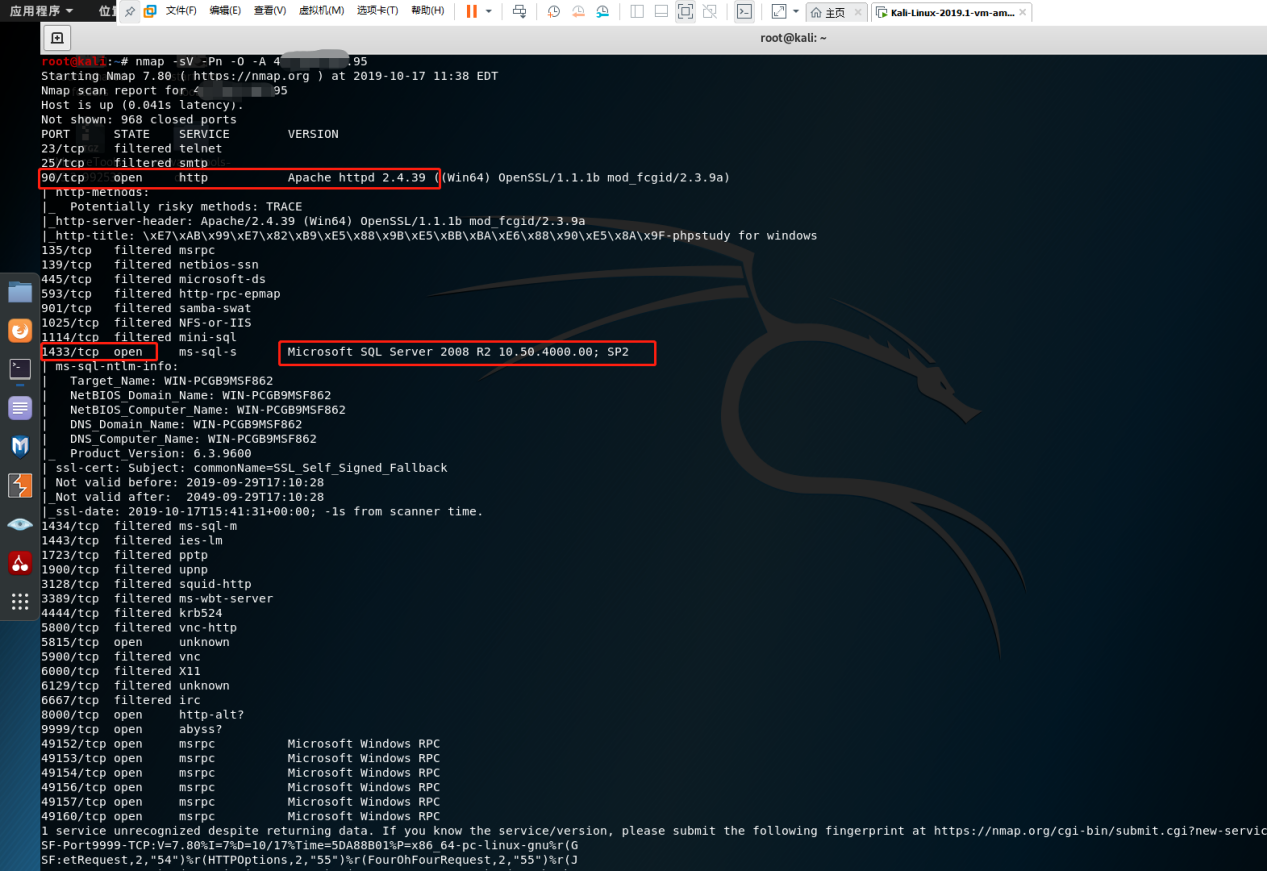Open the 帮助(H) menu
The height and width of the screenshot is (871, 1267).
428,11
